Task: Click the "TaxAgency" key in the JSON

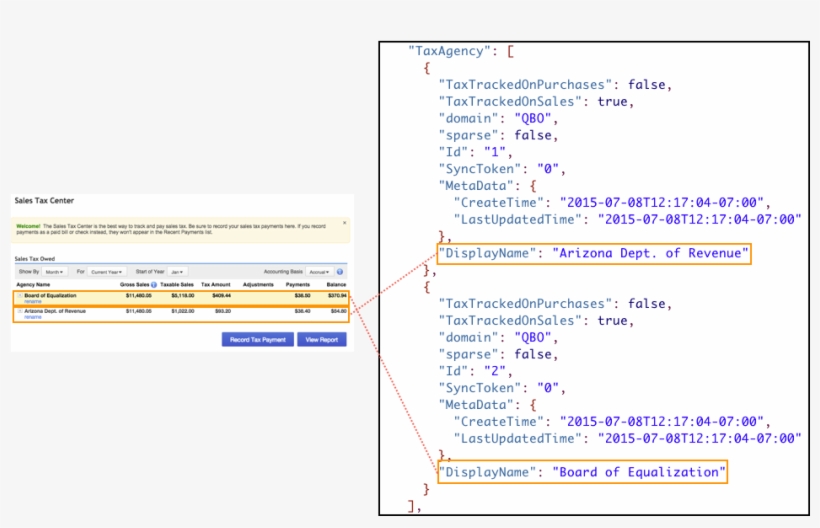Action: coord(449,51)
